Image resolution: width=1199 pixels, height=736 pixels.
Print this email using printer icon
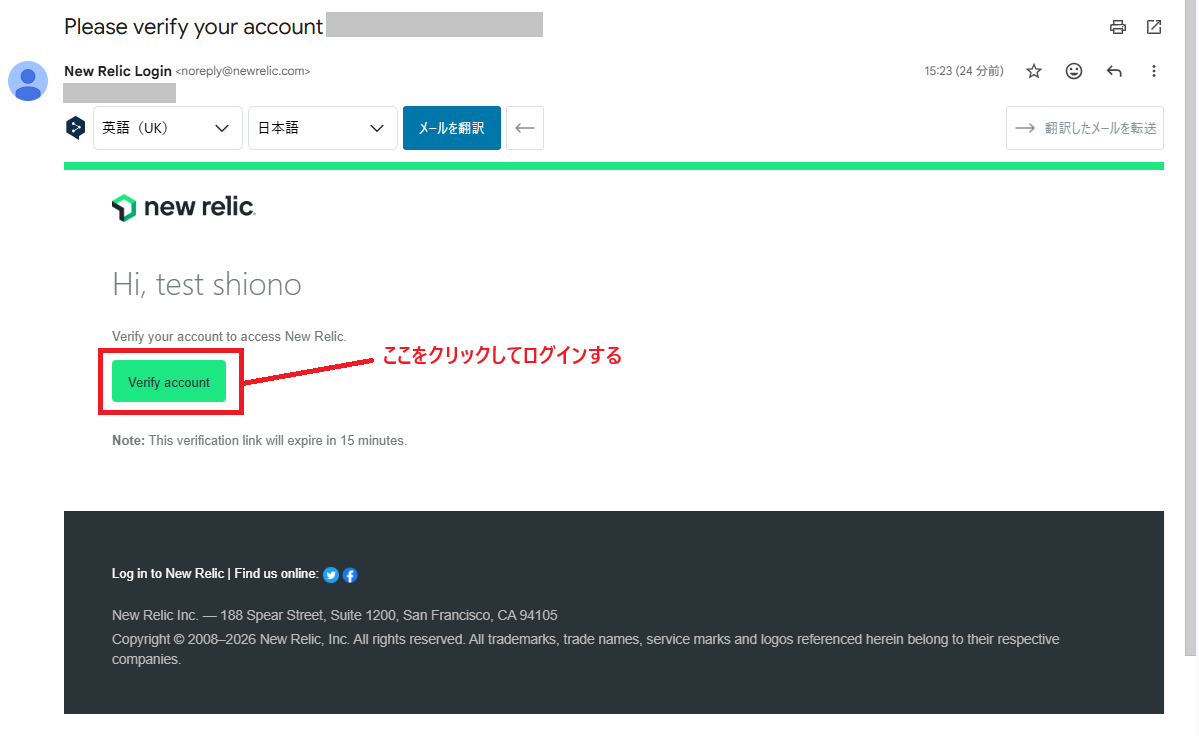(x=1117, y=28)
